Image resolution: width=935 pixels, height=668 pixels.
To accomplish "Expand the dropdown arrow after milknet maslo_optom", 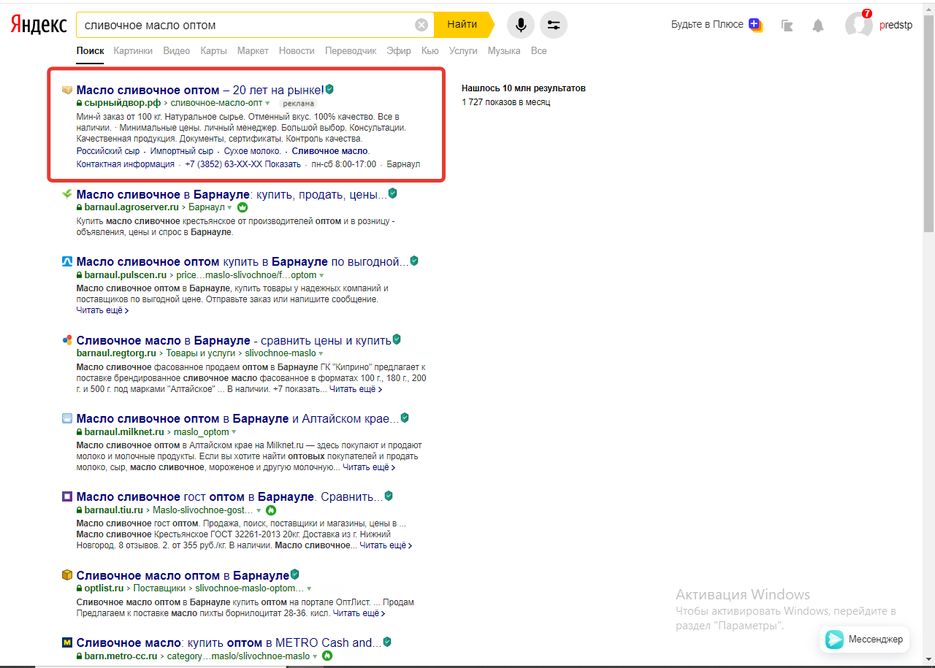I will (234, 432).
